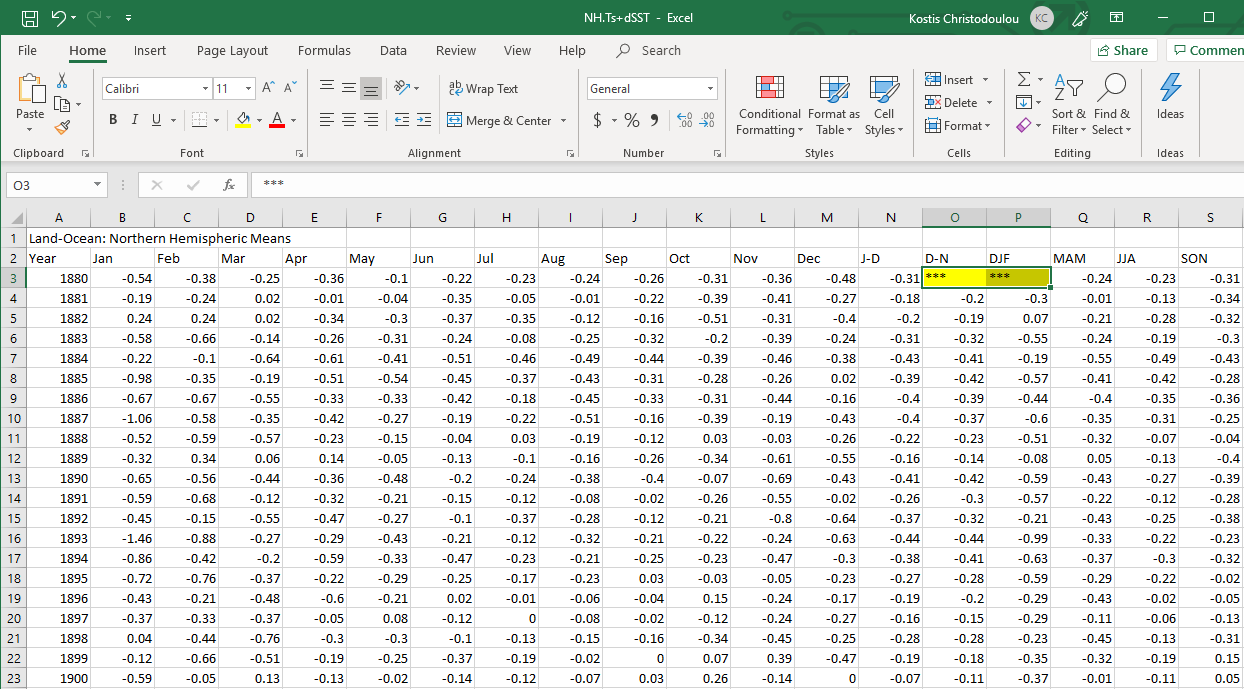
Task: Switch to the Formulas ribbon tab
Action: (324, 51)
